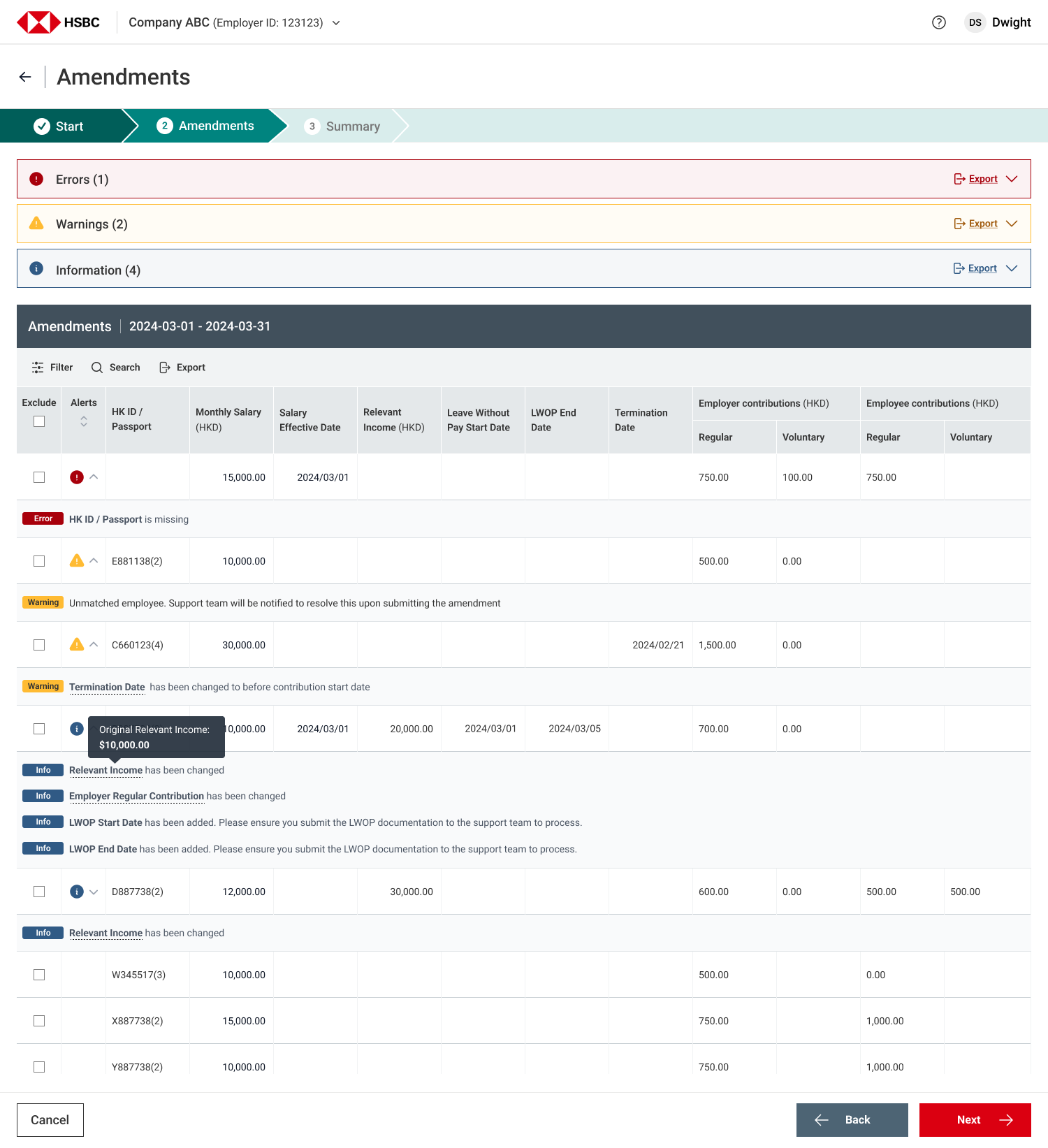1048x1148 pixels.
Task: Select the Amendments step
Action: pyautogui.click(x=205, y=126)
